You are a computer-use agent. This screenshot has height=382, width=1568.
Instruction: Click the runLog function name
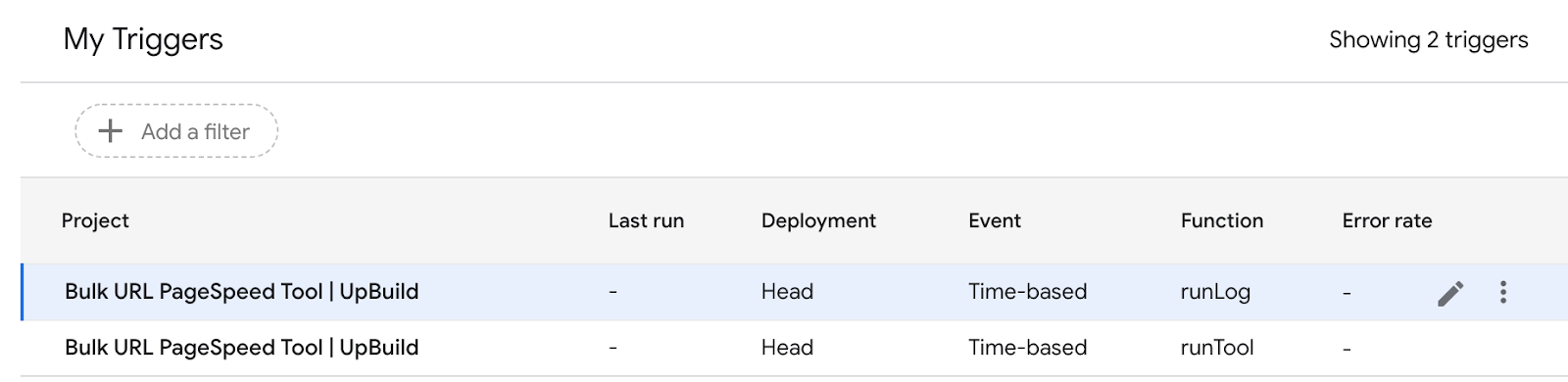(x=1215, y=292)
